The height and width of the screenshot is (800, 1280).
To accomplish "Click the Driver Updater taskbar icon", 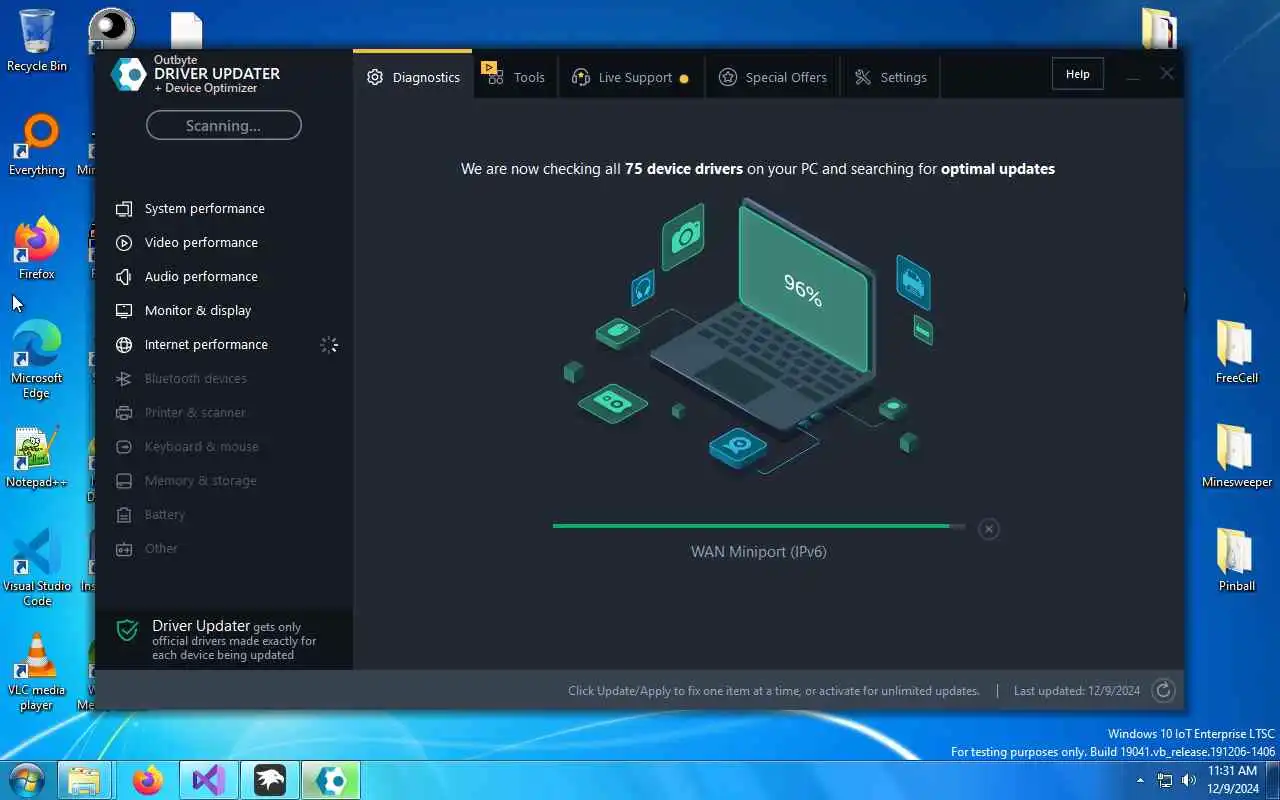I will (330, 780).
